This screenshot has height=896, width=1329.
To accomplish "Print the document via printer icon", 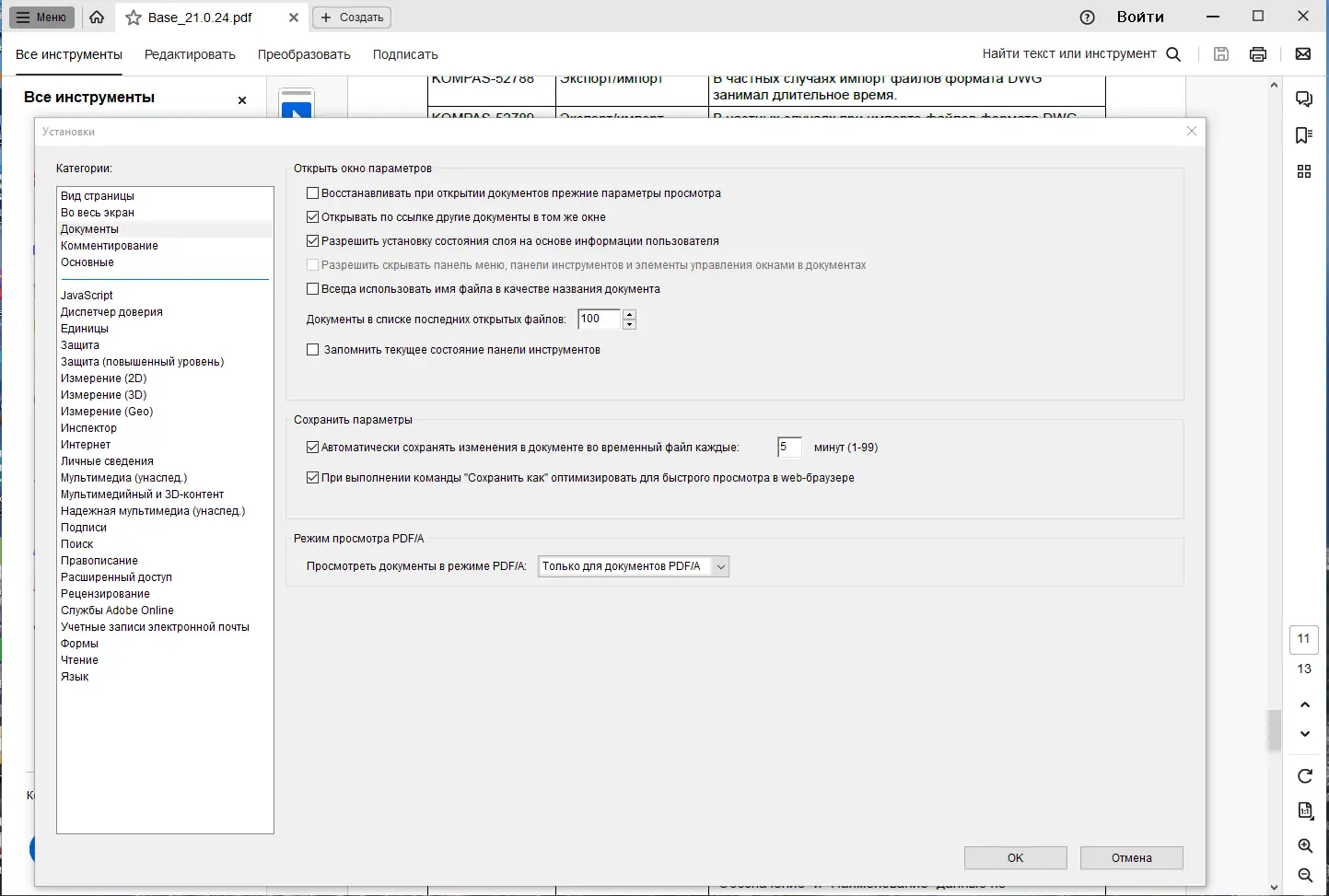I will (x=1258, y=54).
